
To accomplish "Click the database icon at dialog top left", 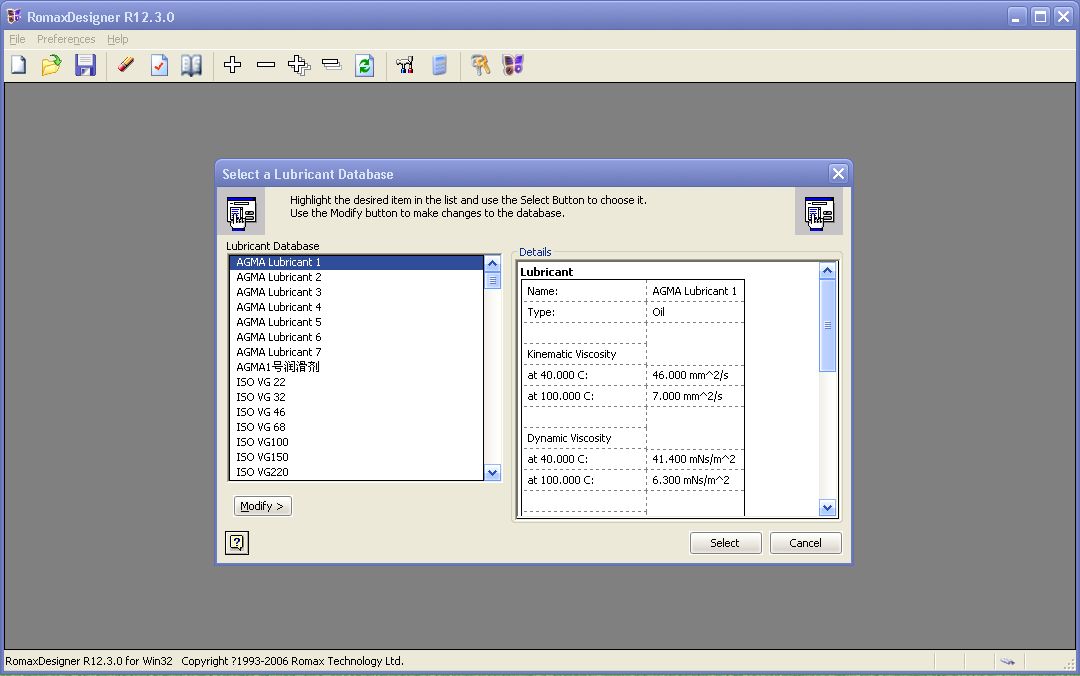I will click(x=241, y=213).
